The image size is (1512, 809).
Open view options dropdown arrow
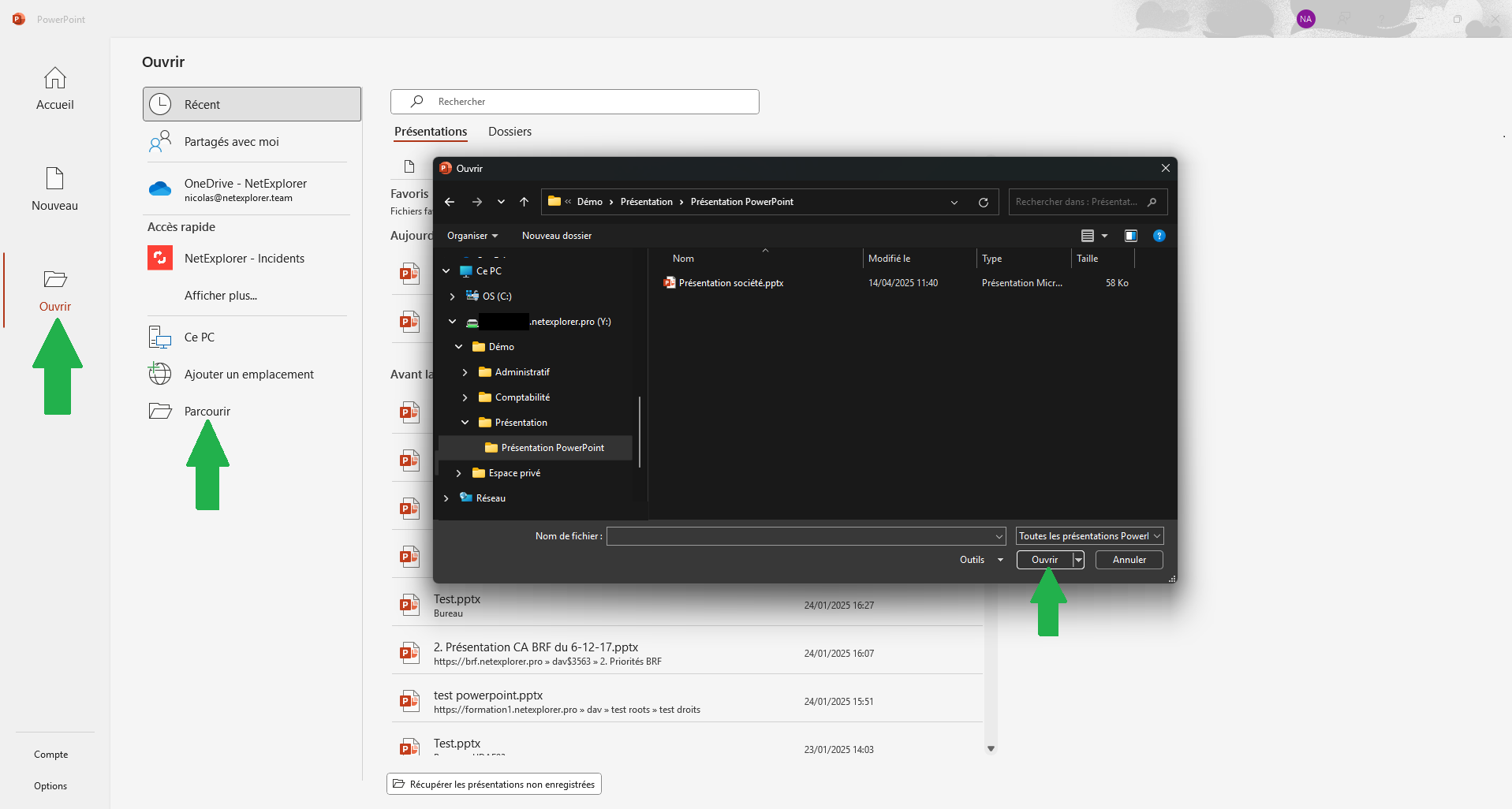point(1104,236)
